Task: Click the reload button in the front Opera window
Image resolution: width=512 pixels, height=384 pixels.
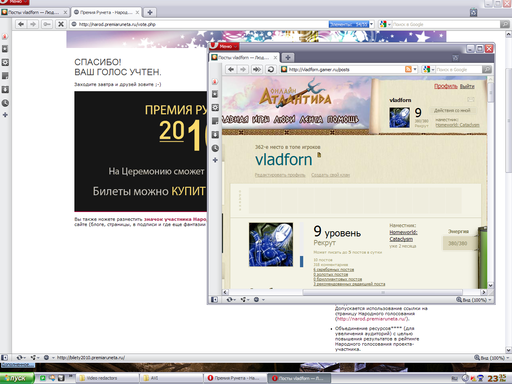Action: coord(271,69)
